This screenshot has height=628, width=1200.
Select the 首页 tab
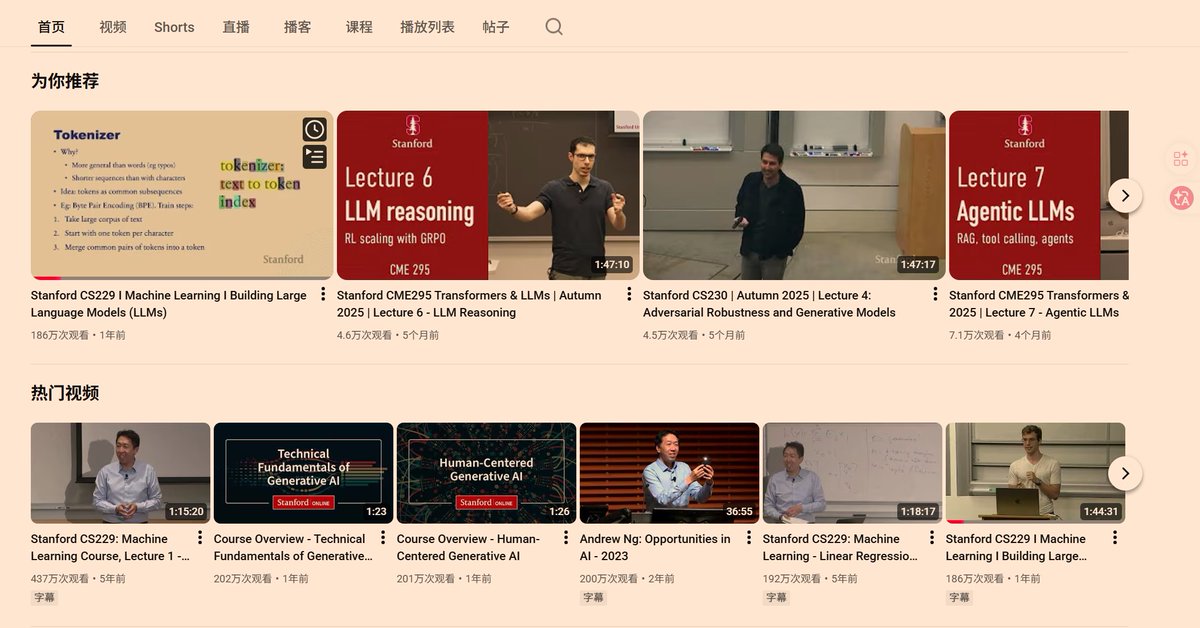coord(51,27)
